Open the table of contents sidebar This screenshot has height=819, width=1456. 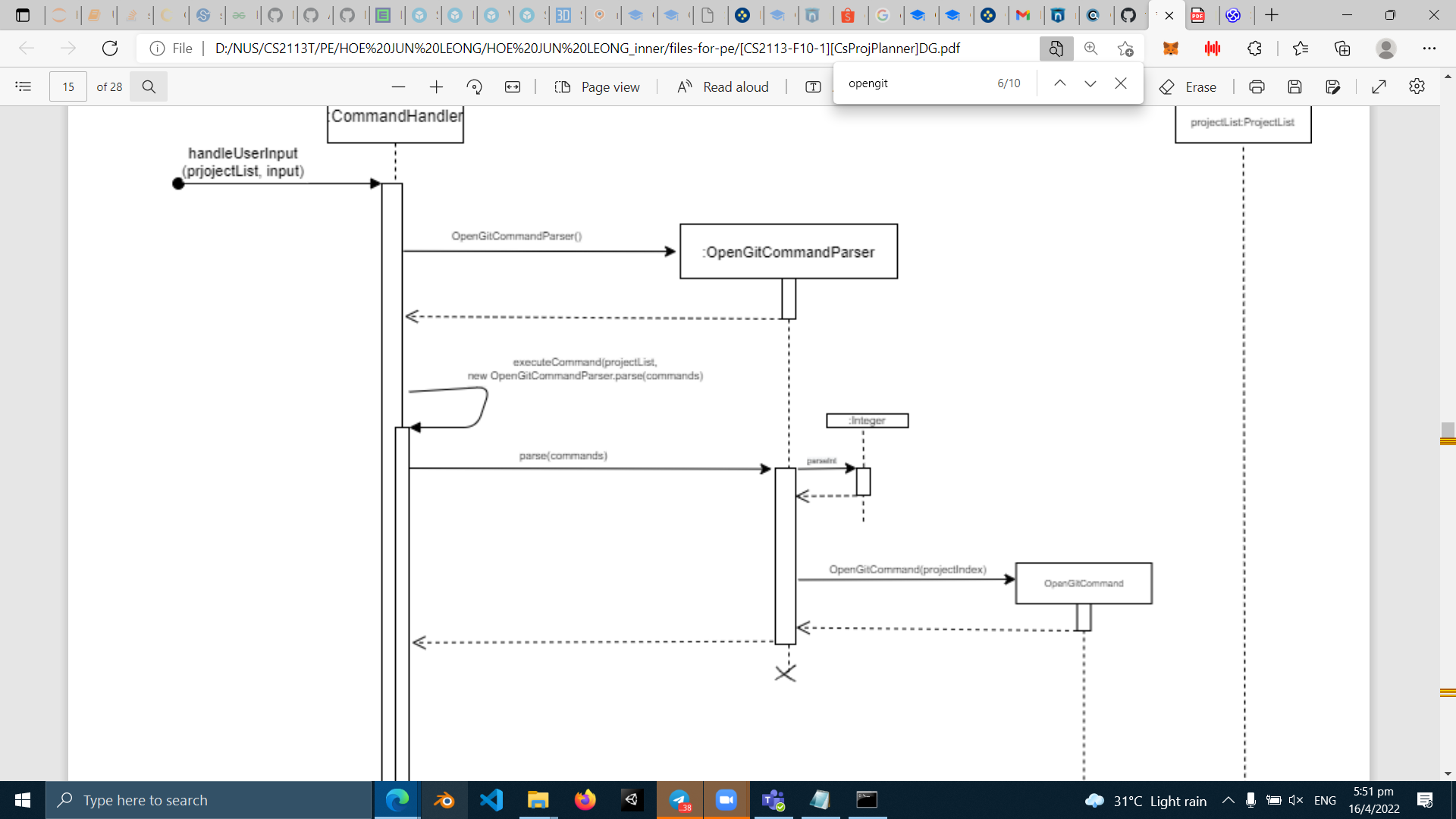point(23,86)
